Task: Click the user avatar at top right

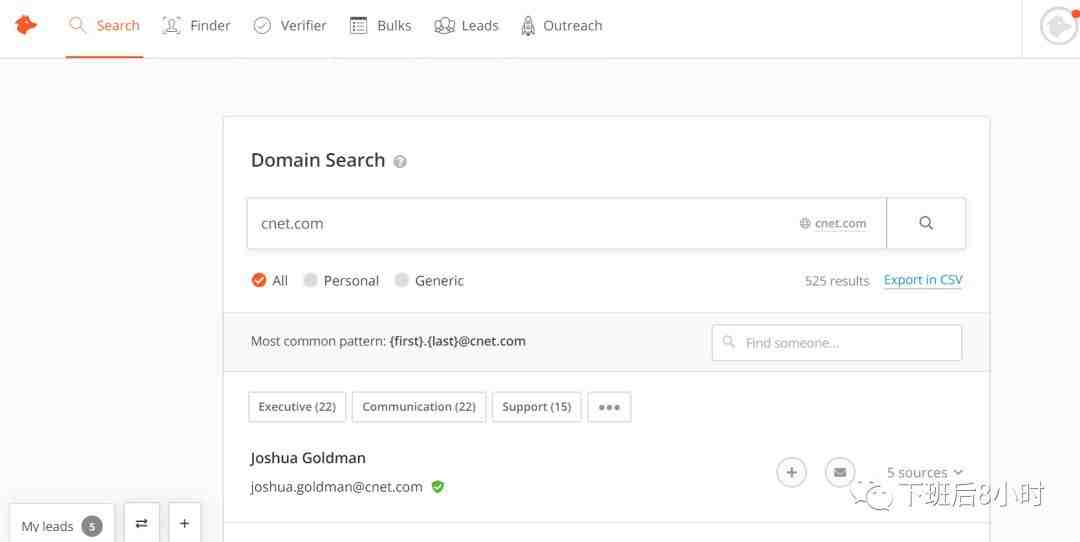Action: (1059, 26)
